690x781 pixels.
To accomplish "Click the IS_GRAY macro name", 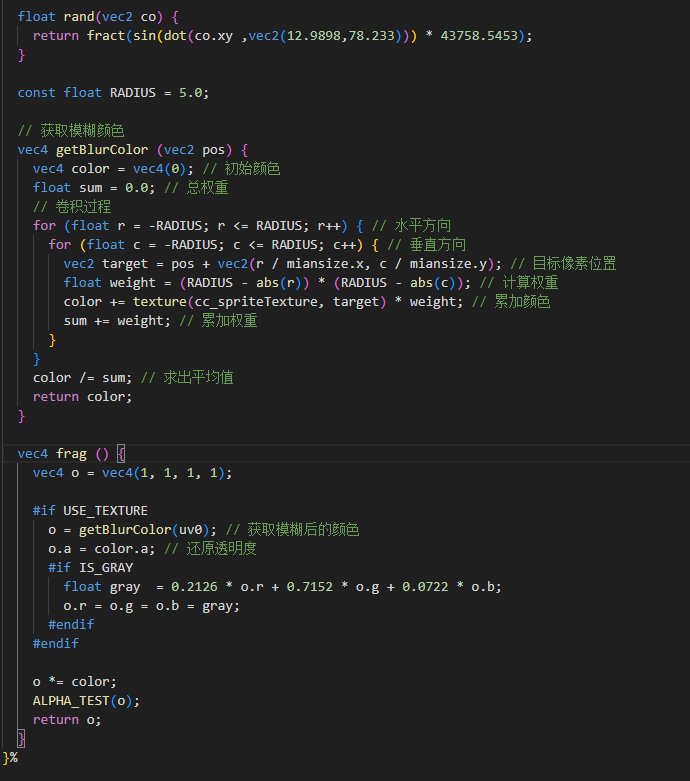I will click(x=106, y=567).
